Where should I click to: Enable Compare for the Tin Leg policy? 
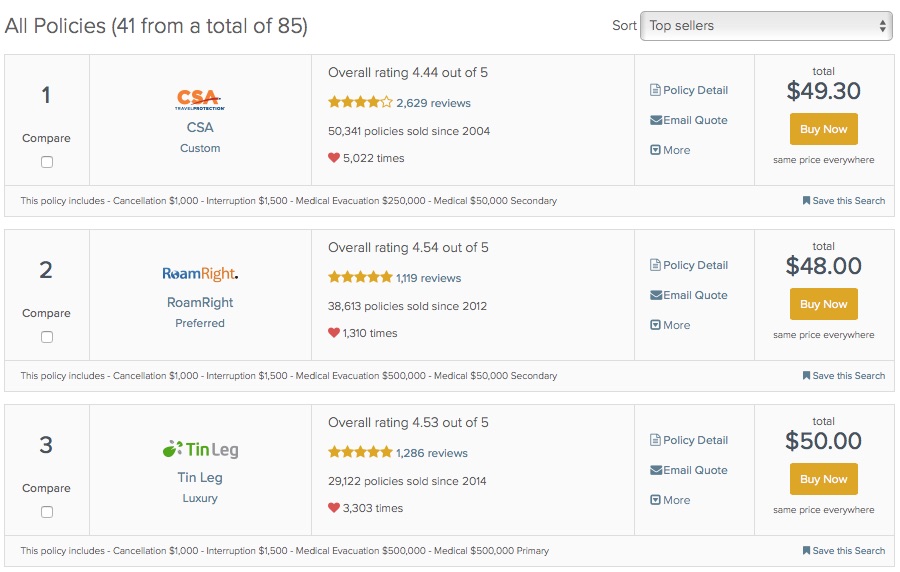pyautogui.click(x=47, y=512)
